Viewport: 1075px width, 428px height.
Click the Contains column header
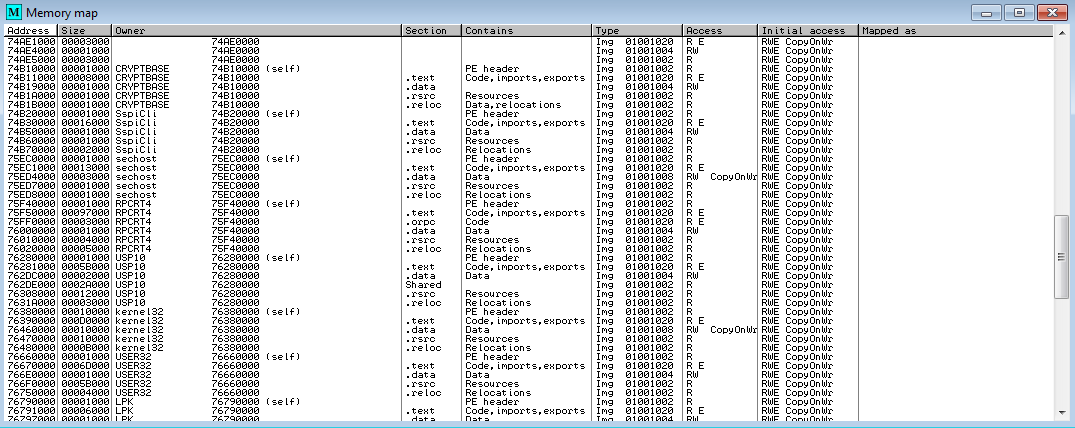[x=527, y=31]
